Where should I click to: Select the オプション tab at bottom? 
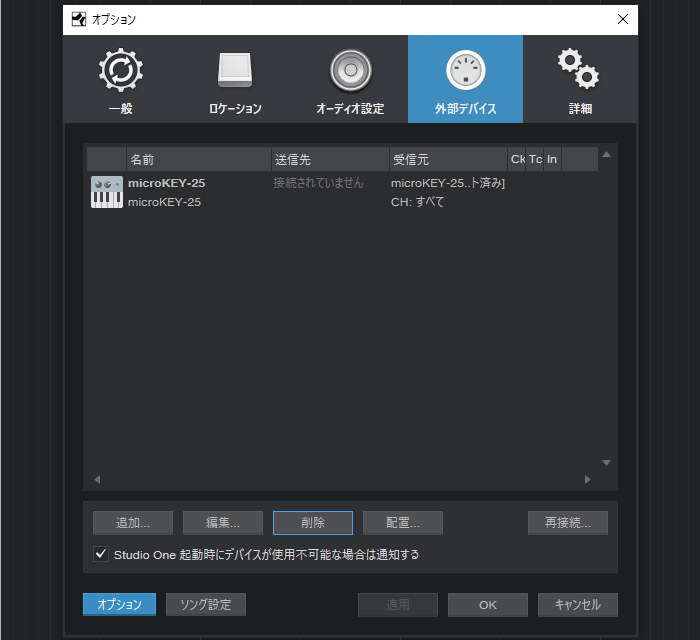coord(119,604)
